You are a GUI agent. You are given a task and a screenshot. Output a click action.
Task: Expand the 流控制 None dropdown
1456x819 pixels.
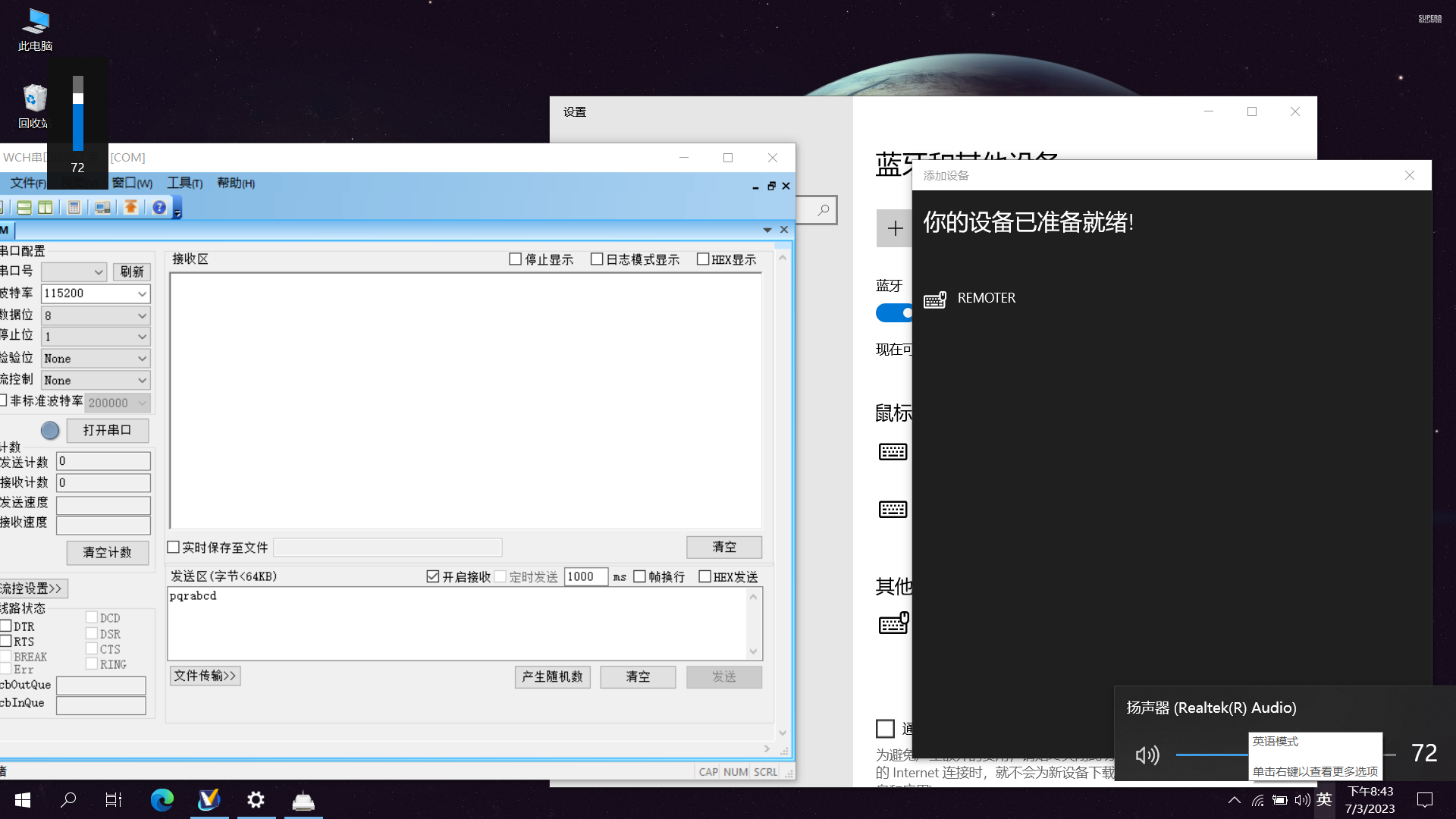141,381
